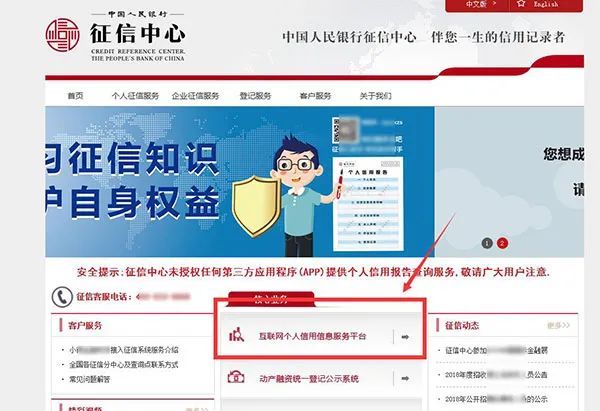Switch language to 中文版

coord(476,4)
